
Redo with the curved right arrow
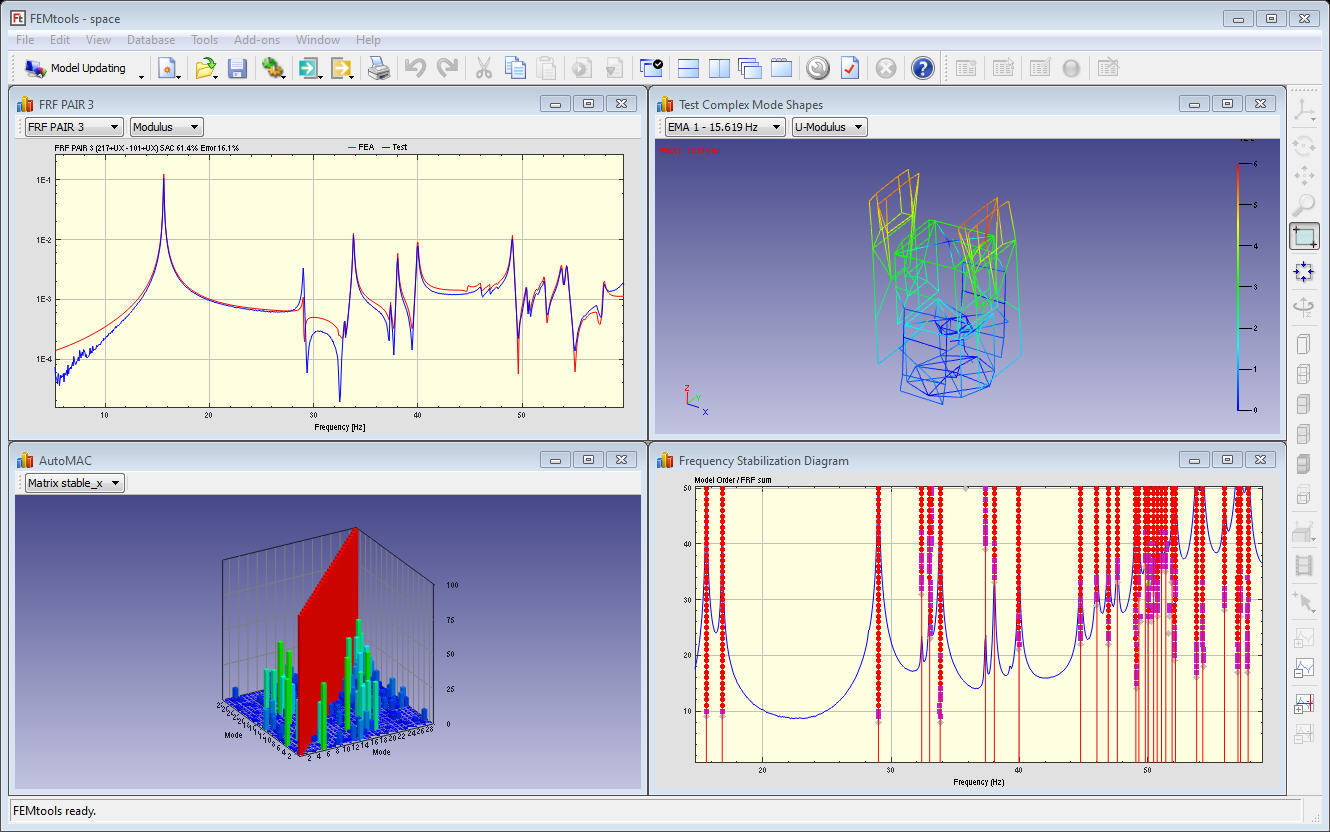[448, 68]
